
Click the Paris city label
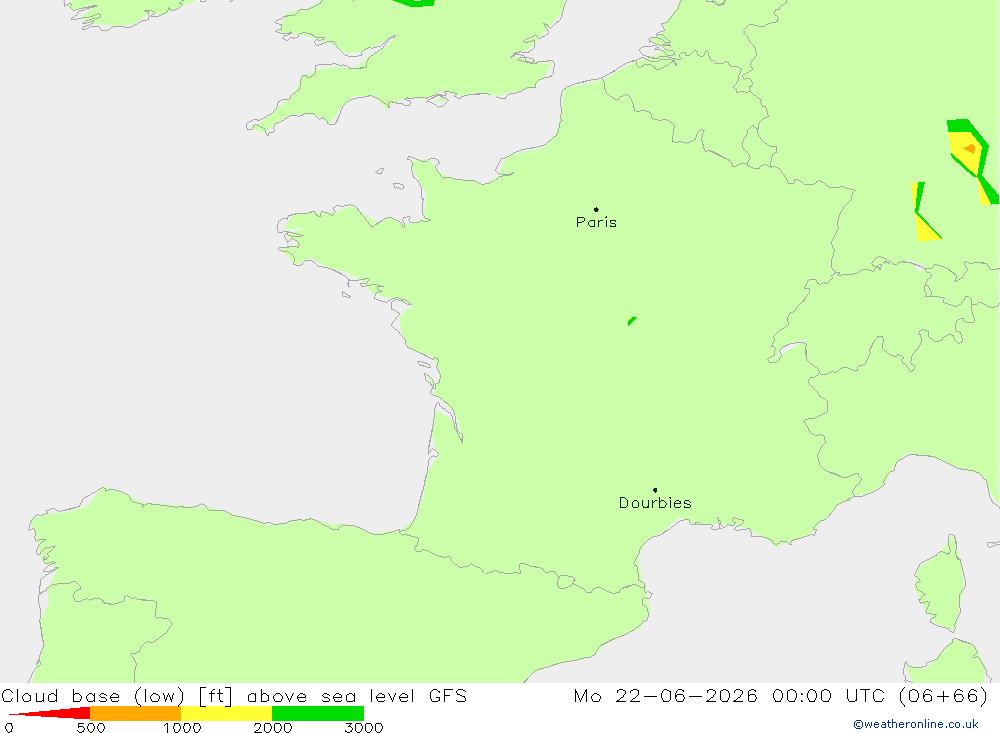596,222
